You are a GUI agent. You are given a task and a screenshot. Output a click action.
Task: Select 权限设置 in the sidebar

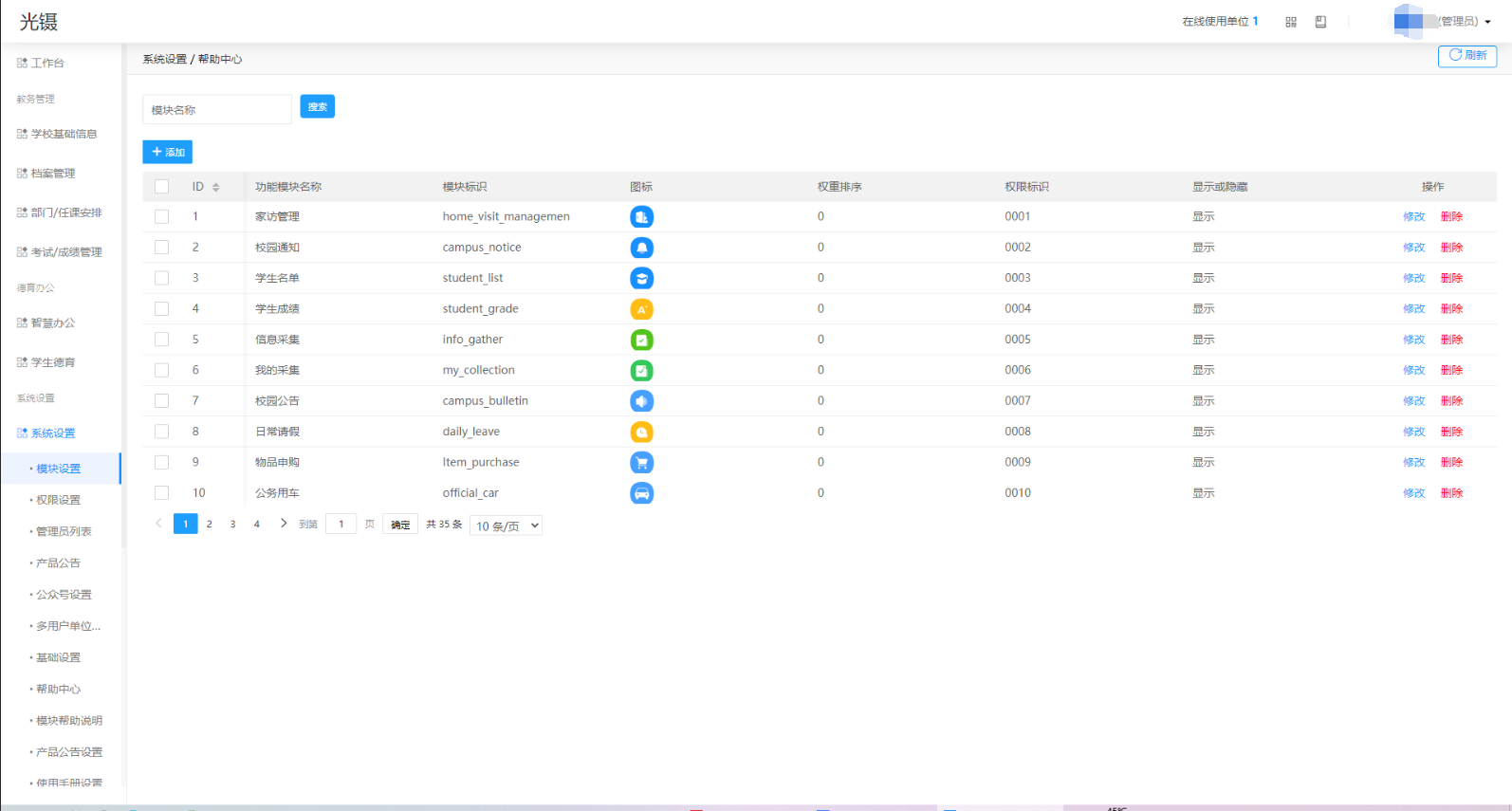[59, 500]
